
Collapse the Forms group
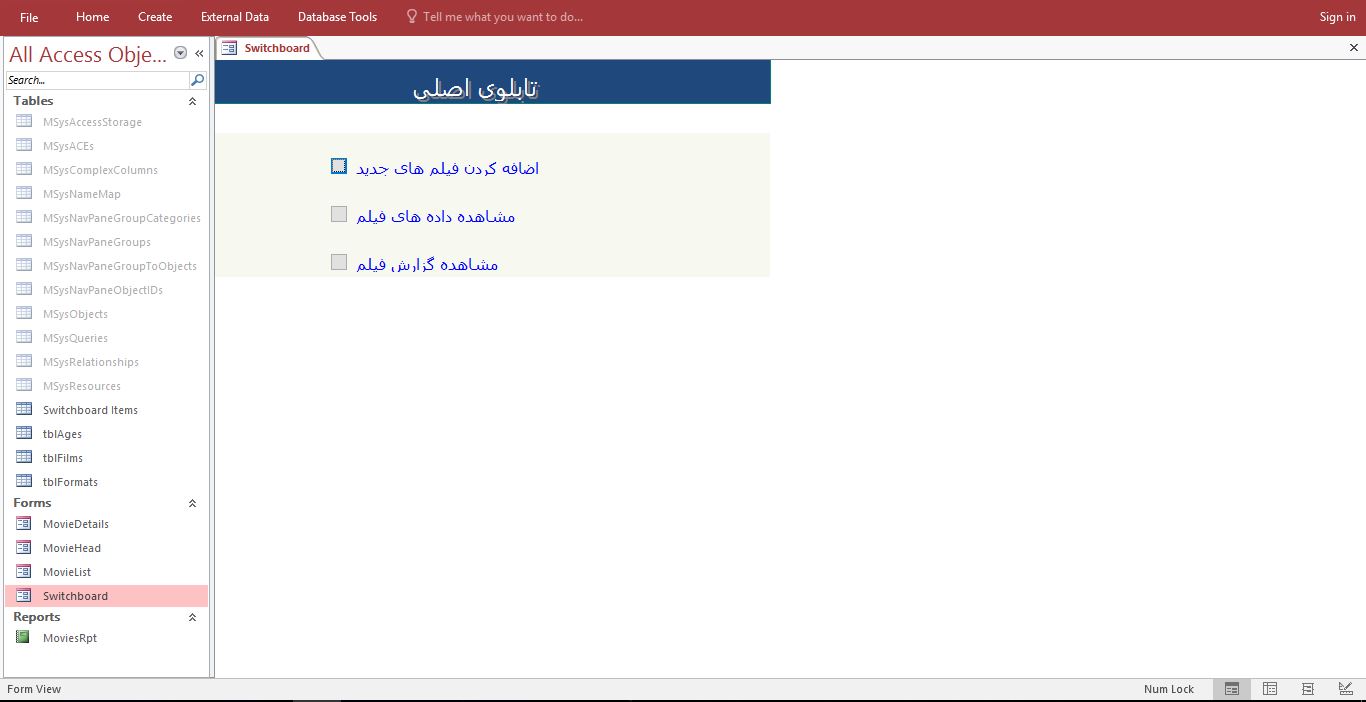pyautogui.click(x=192, y=503)
